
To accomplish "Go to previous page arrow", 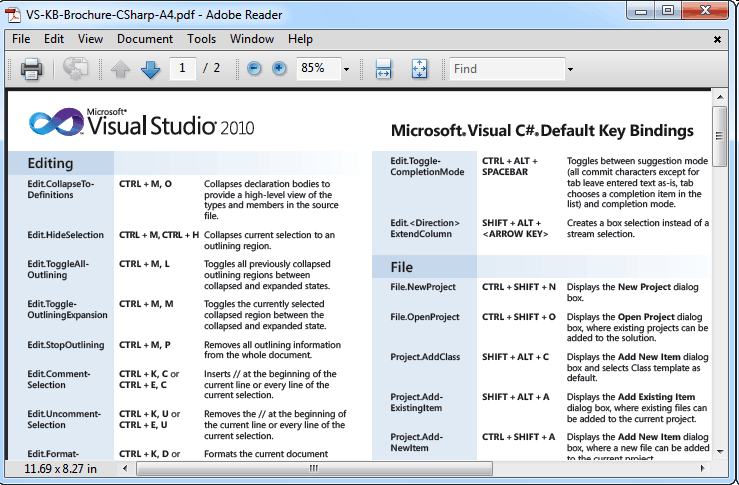I will [x=121, y=69].
